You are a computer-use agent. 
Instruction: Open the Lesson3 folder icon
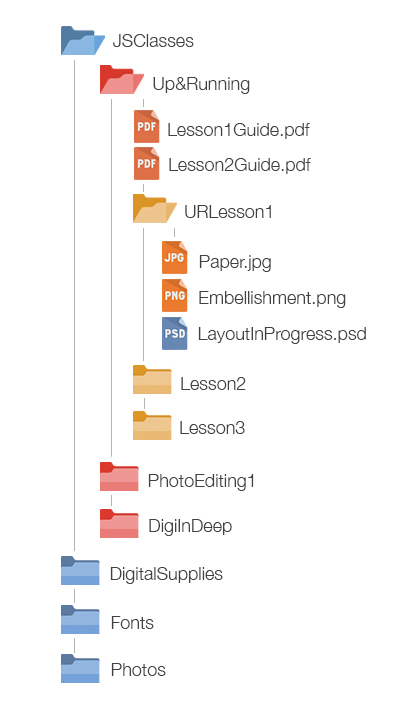(x=152, y=425)
